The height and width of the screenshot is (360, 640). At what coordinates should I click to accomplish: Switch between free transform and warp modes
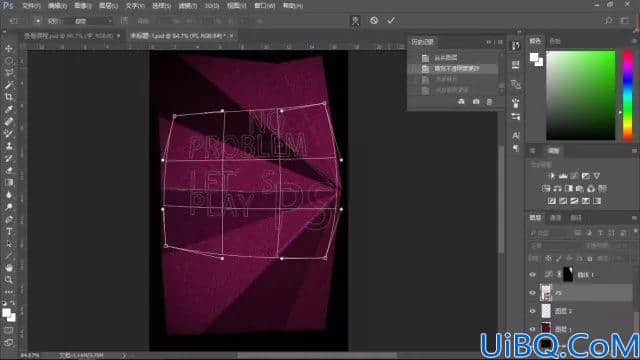(356, 20)
